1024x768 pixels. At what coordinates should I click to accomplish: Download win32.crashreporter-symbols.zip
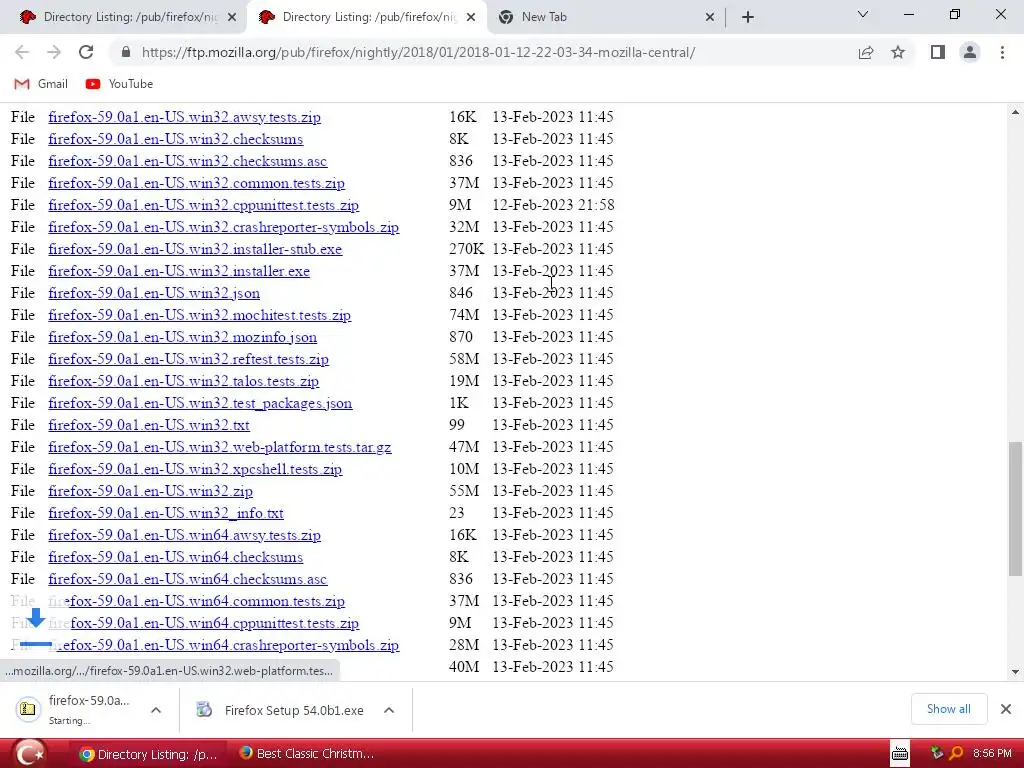(223, 227)
